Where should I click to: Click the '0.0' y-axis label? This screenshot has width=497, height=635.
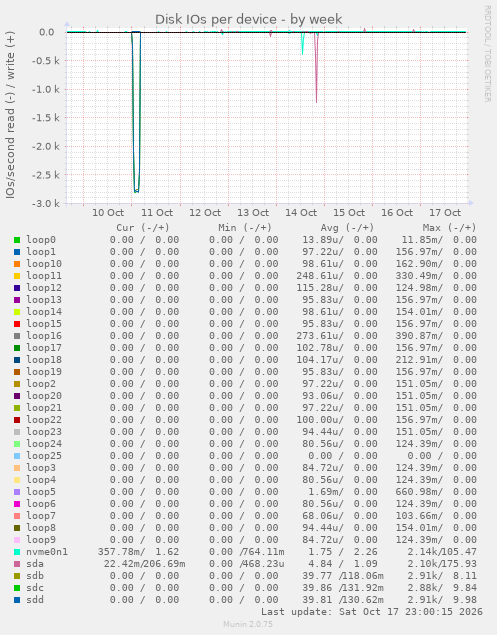click(x=47, y=32)
